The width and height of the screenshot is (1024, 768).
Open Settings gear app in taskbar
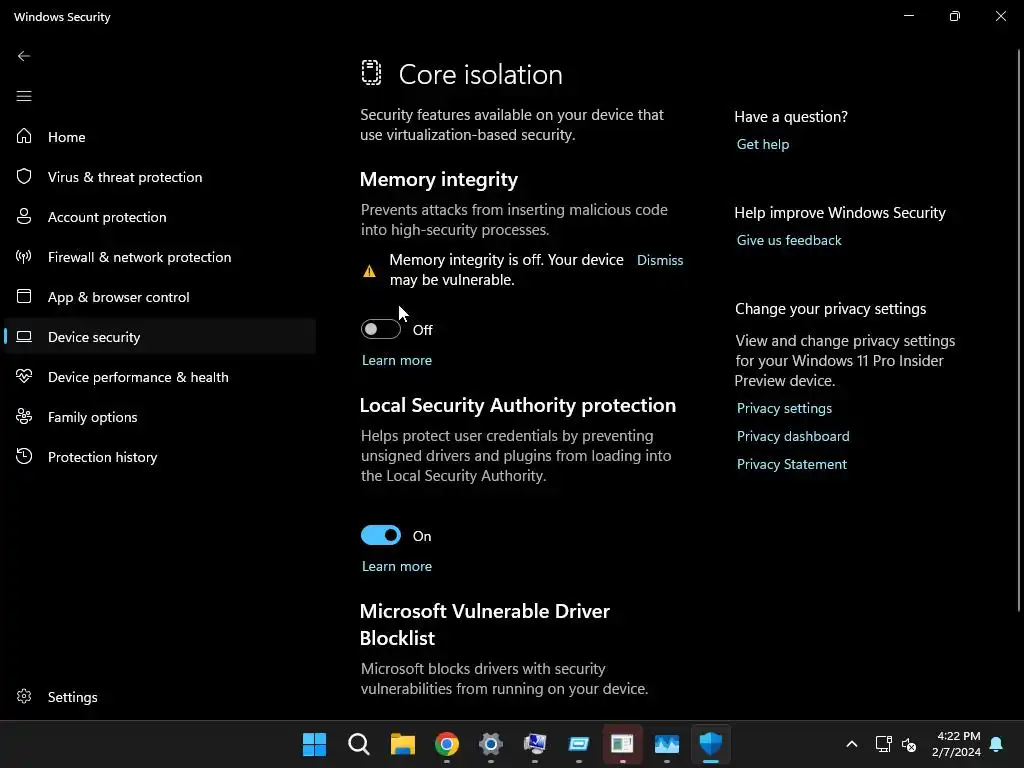tap(490, 744)
